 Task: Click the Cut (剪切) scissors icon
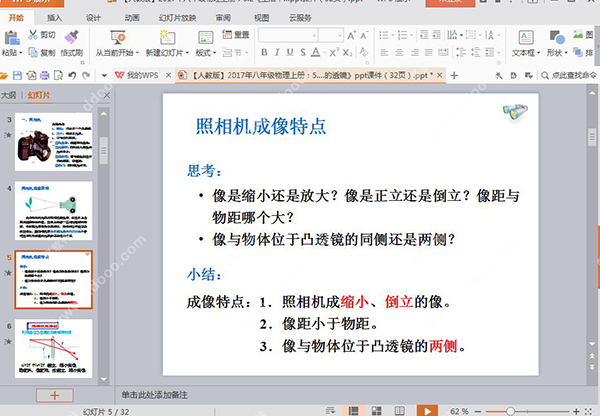(x=33, y=35)
